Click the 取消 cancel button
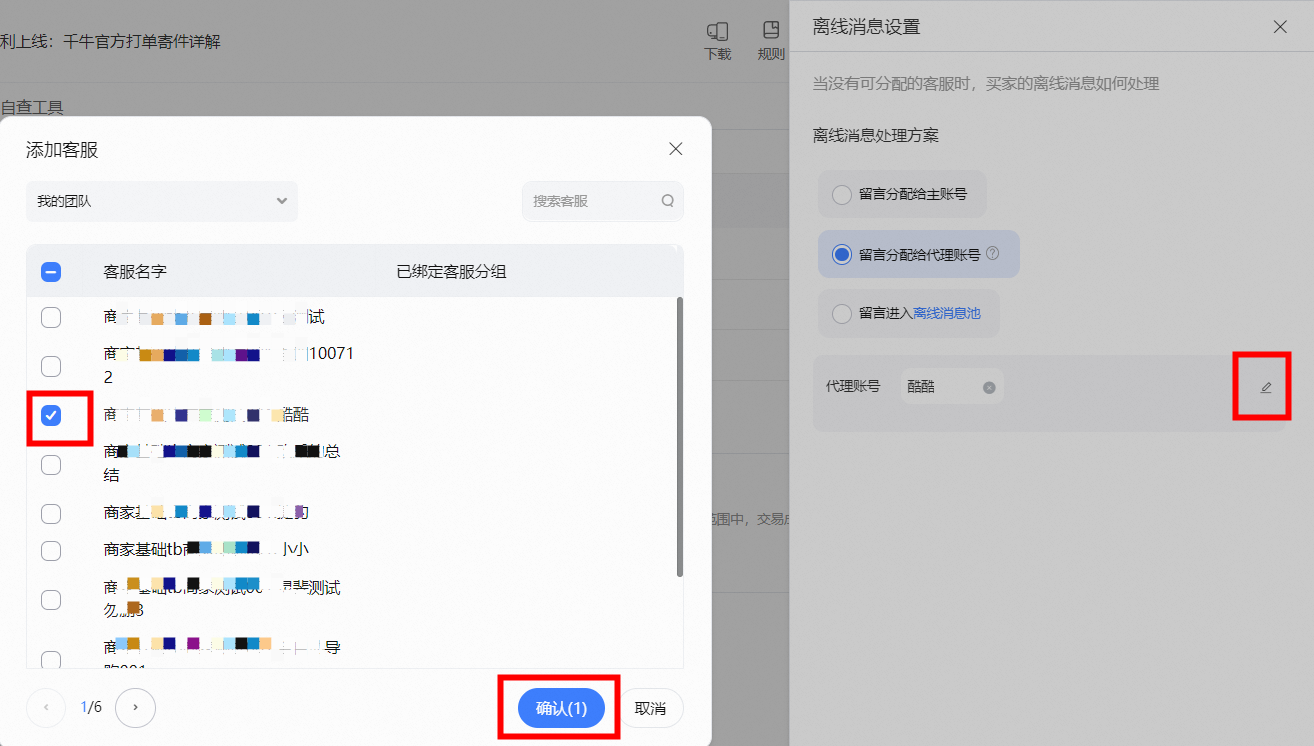Screen dimensions: 1314x746 pyautogui.click(x=650, y=708)
